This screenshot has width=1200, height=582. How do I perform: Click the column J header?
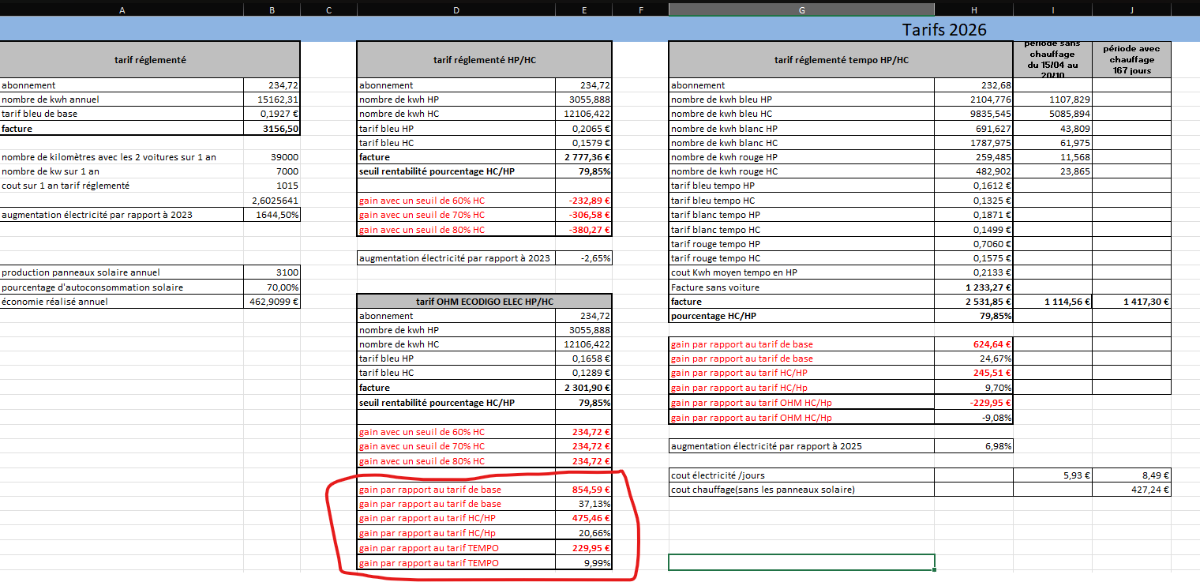1131,9
